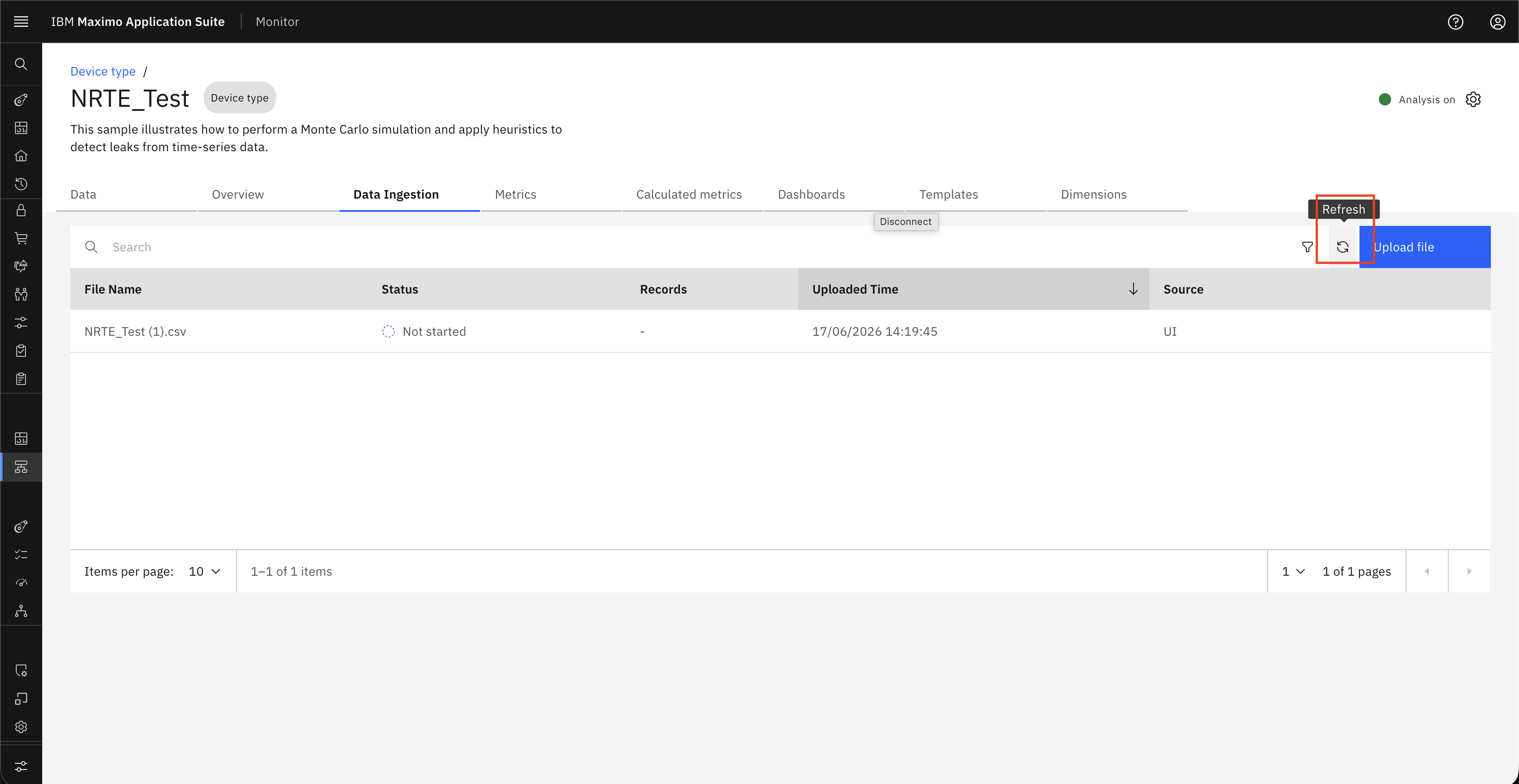Click the clipboard with checkmark icon
The image size is (1519, 784).
(21, 351)
